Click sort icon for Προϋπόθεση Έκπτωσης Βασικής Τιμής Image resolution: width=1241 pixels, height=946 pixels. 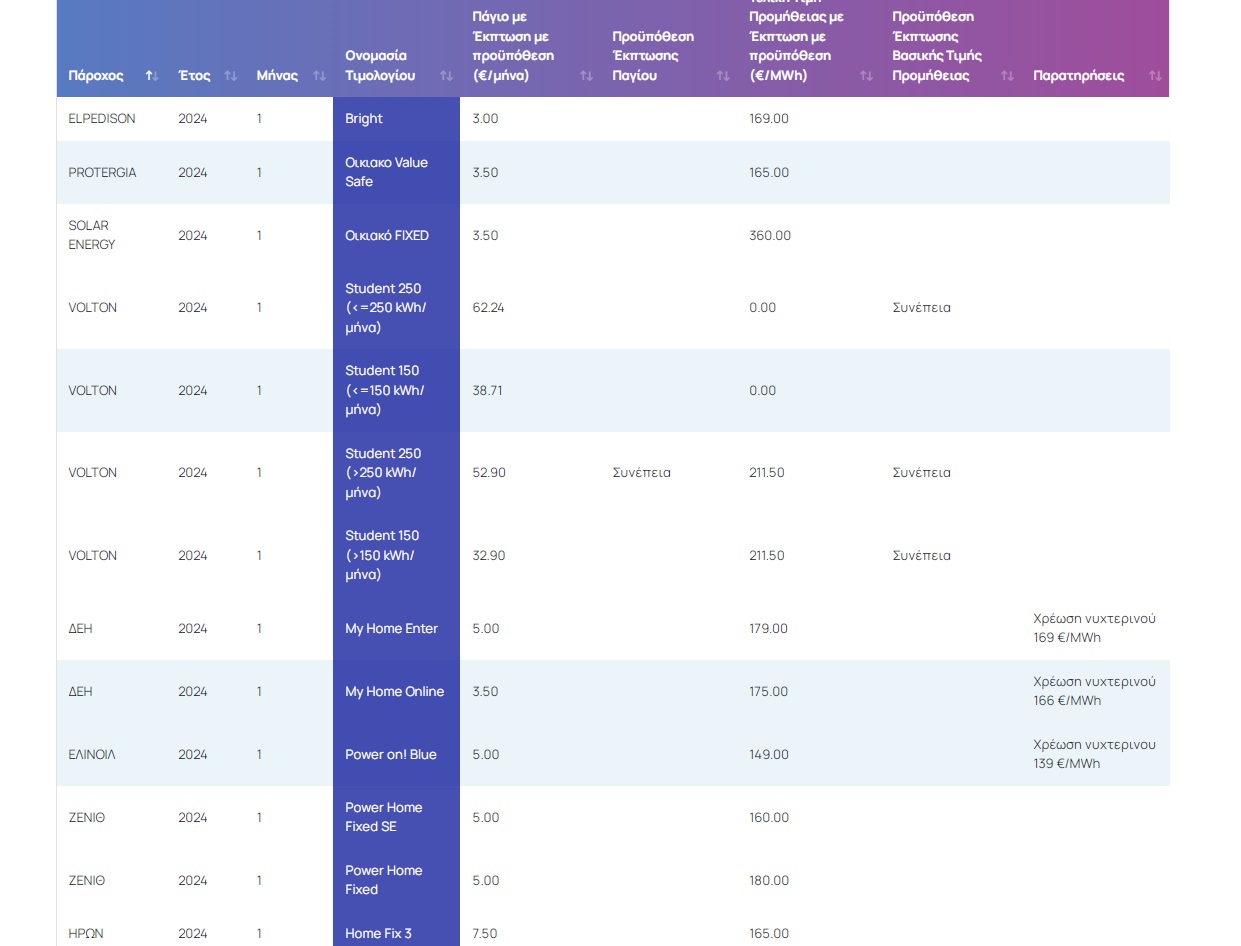pyautogui.click(x=1007, y=76)
